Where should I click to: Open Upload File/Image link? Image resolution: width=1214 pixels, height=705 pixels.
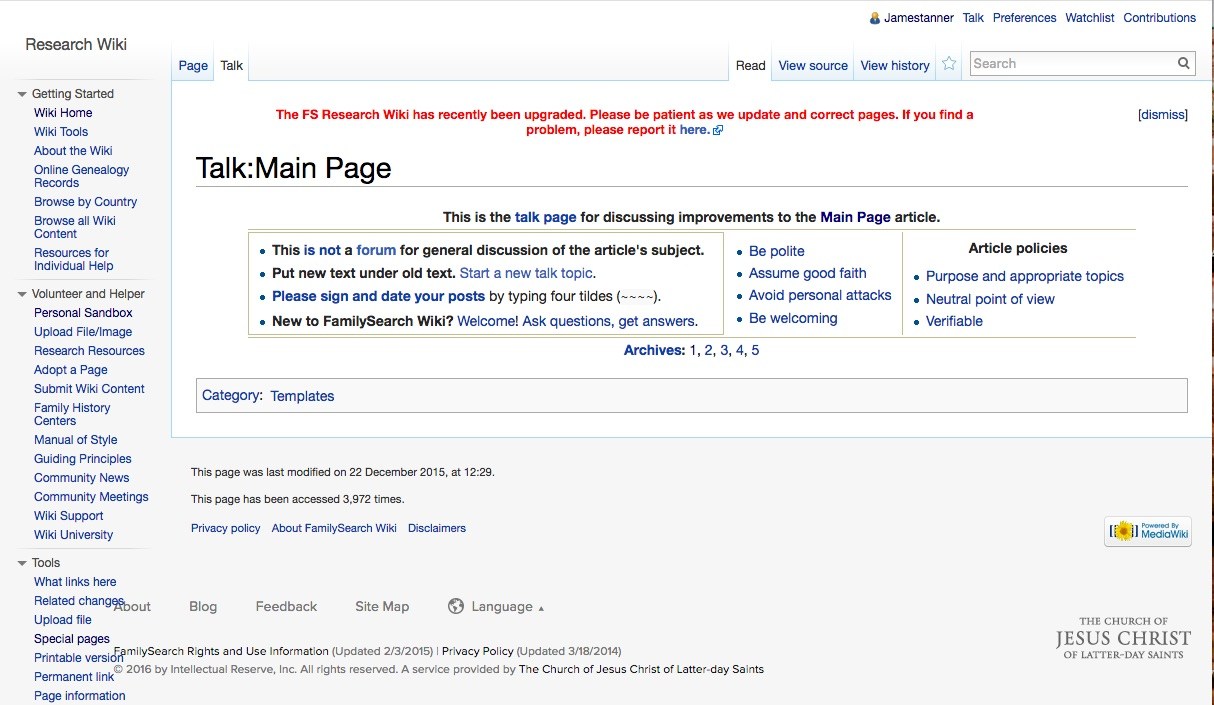pyautogui.click(x=83, y=332)
